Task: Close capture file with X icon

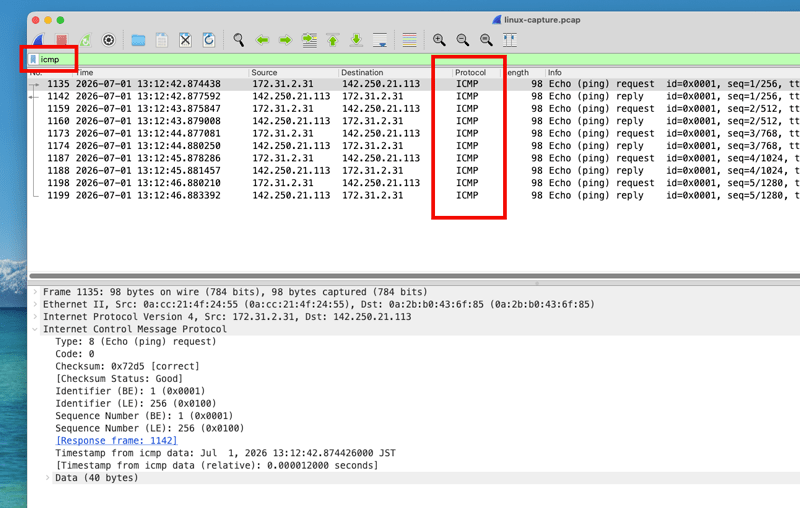Action: pyautogui.click(x=185, y=40)
